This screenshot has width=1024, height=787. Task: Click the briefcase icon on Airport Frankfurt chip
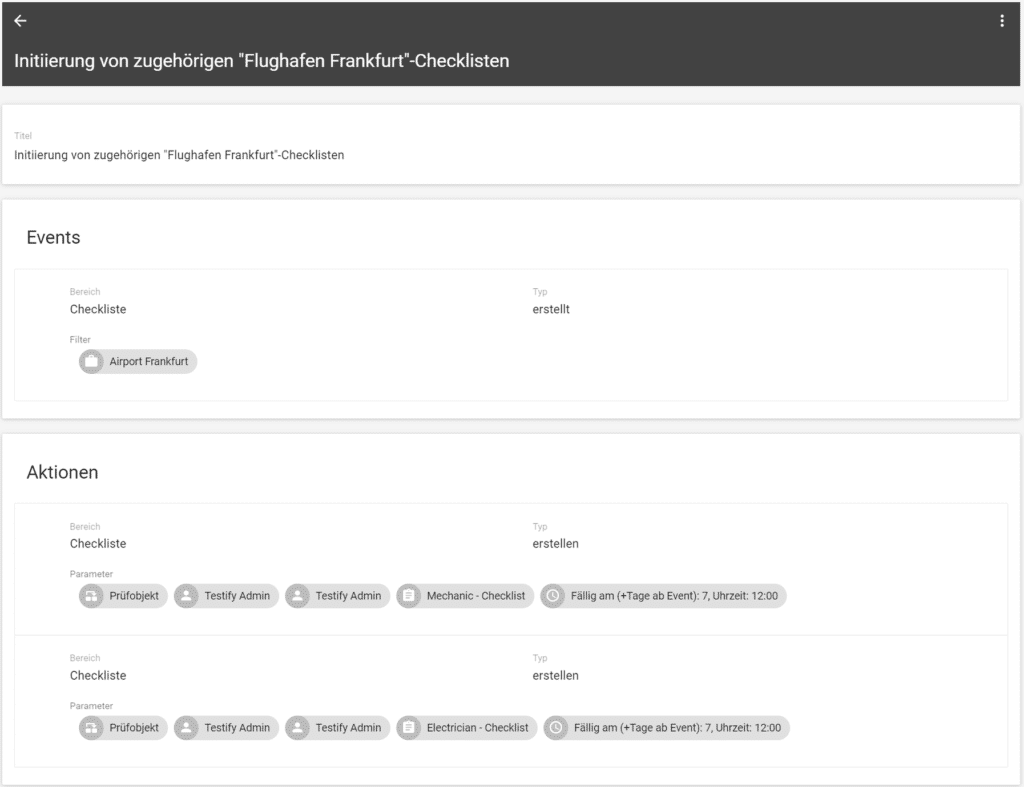click(91, 361)
